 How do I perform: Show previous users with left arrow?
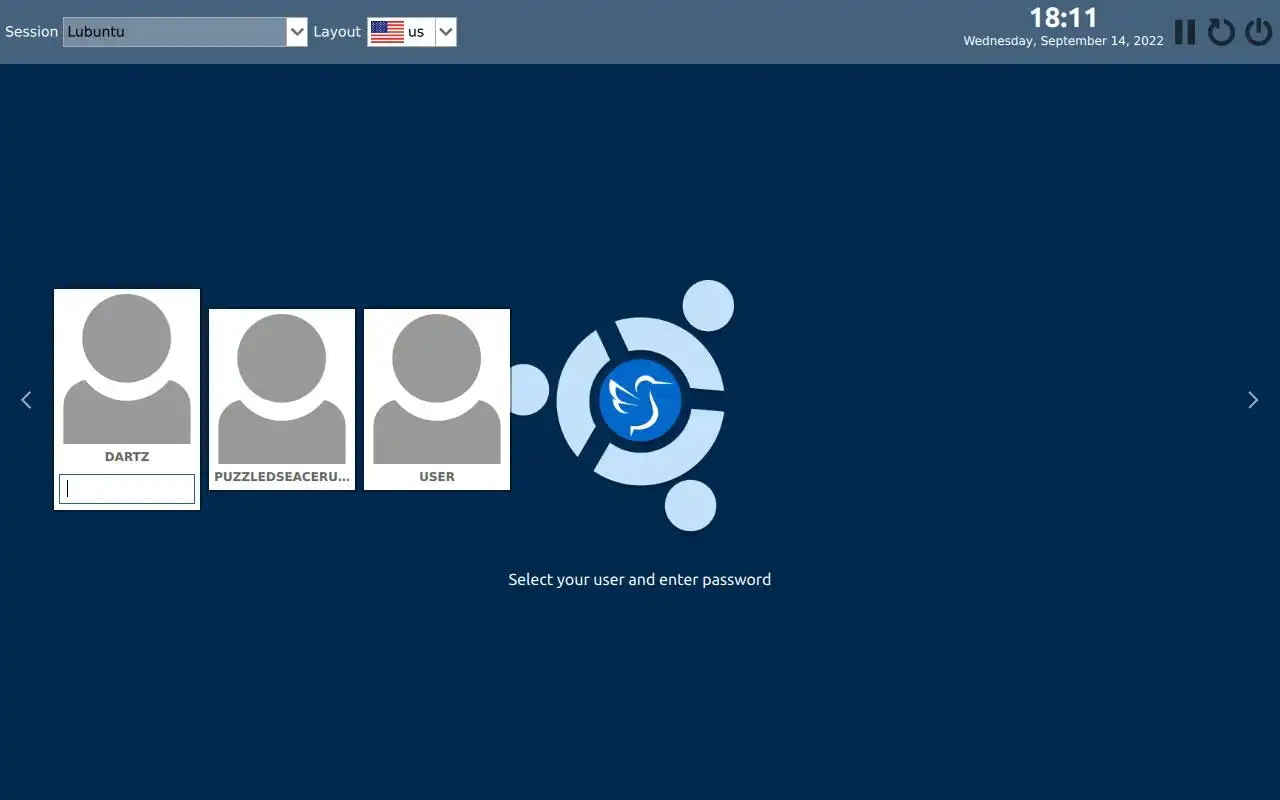26,400
